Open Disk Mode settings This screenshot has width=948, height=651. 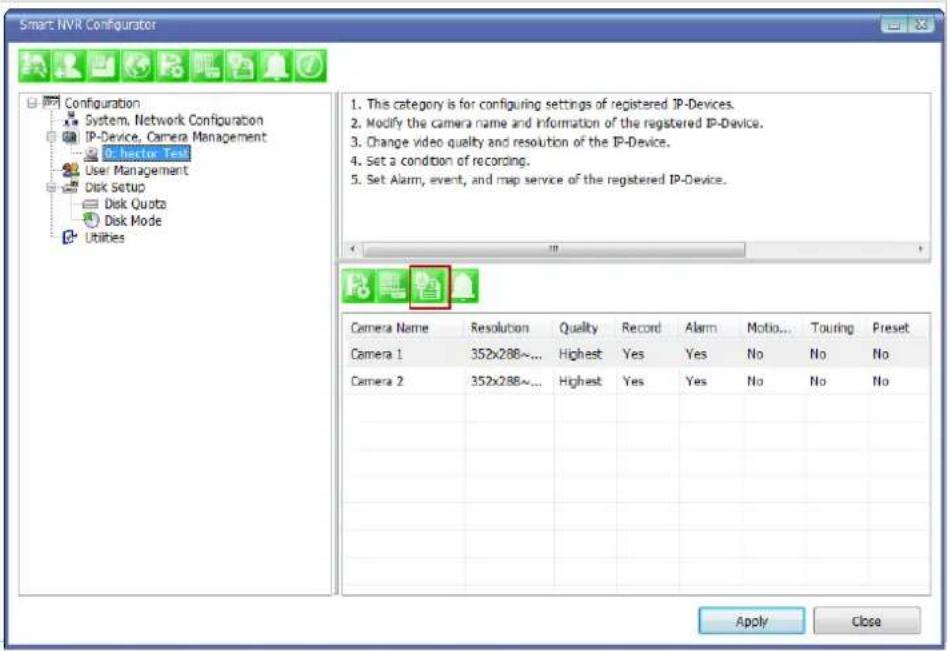pyautogui.click(x=132, y=221)
